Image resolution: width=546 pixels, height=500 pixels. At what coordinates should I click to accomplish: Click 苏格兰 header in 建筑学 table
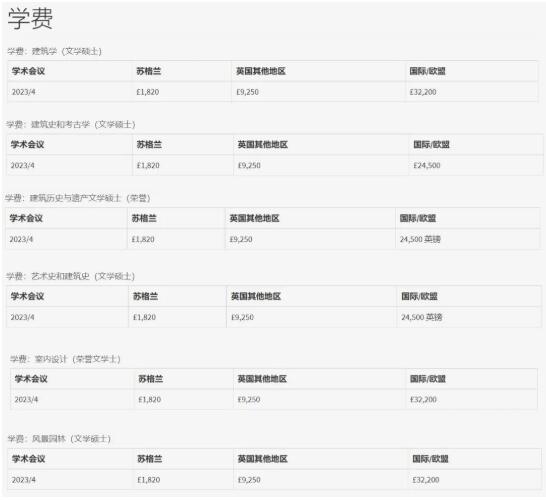tap(149, 71)
